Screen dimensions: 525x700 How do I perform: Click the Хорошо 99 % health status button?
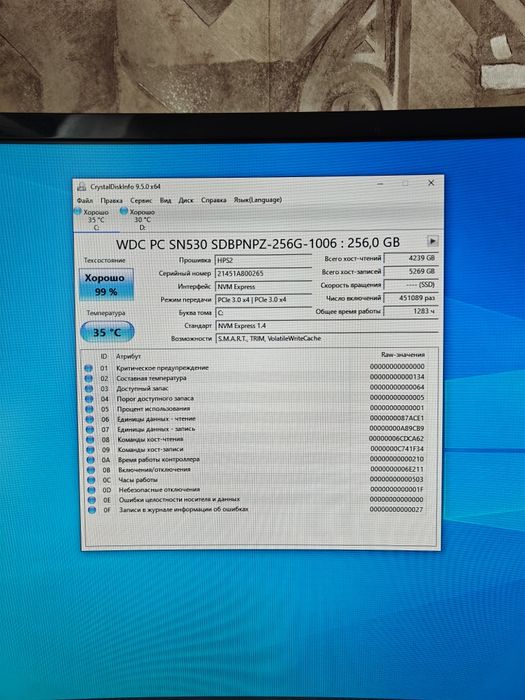pos(106,284)
